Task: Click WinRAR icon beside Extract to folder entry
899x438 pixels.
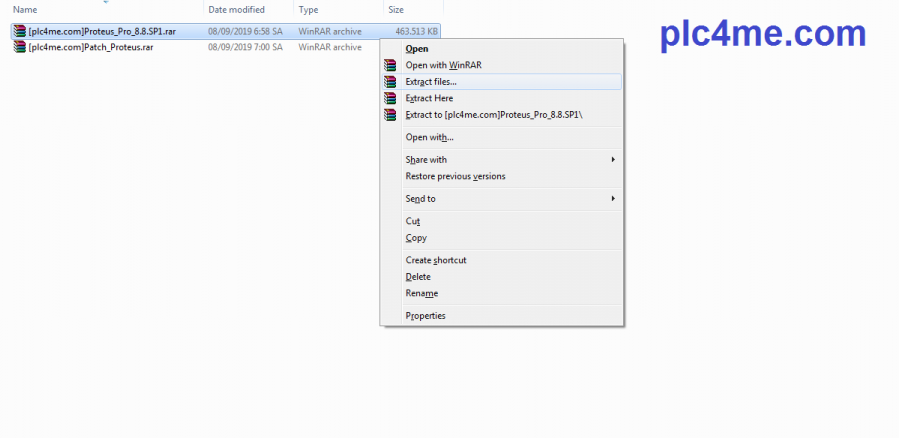Action: coord(390,115)
